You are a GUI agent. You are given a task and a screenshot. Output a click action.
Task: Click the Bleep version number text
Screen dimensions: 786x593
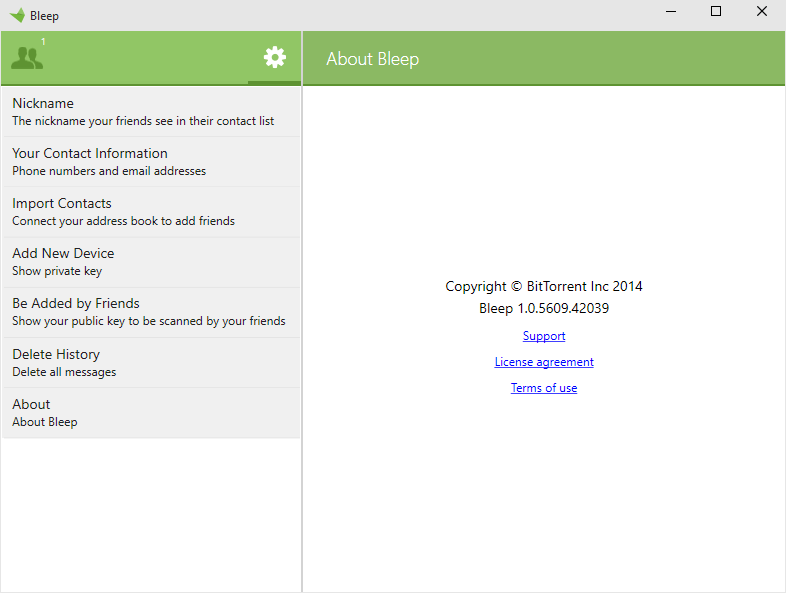(x=544, y=308)
